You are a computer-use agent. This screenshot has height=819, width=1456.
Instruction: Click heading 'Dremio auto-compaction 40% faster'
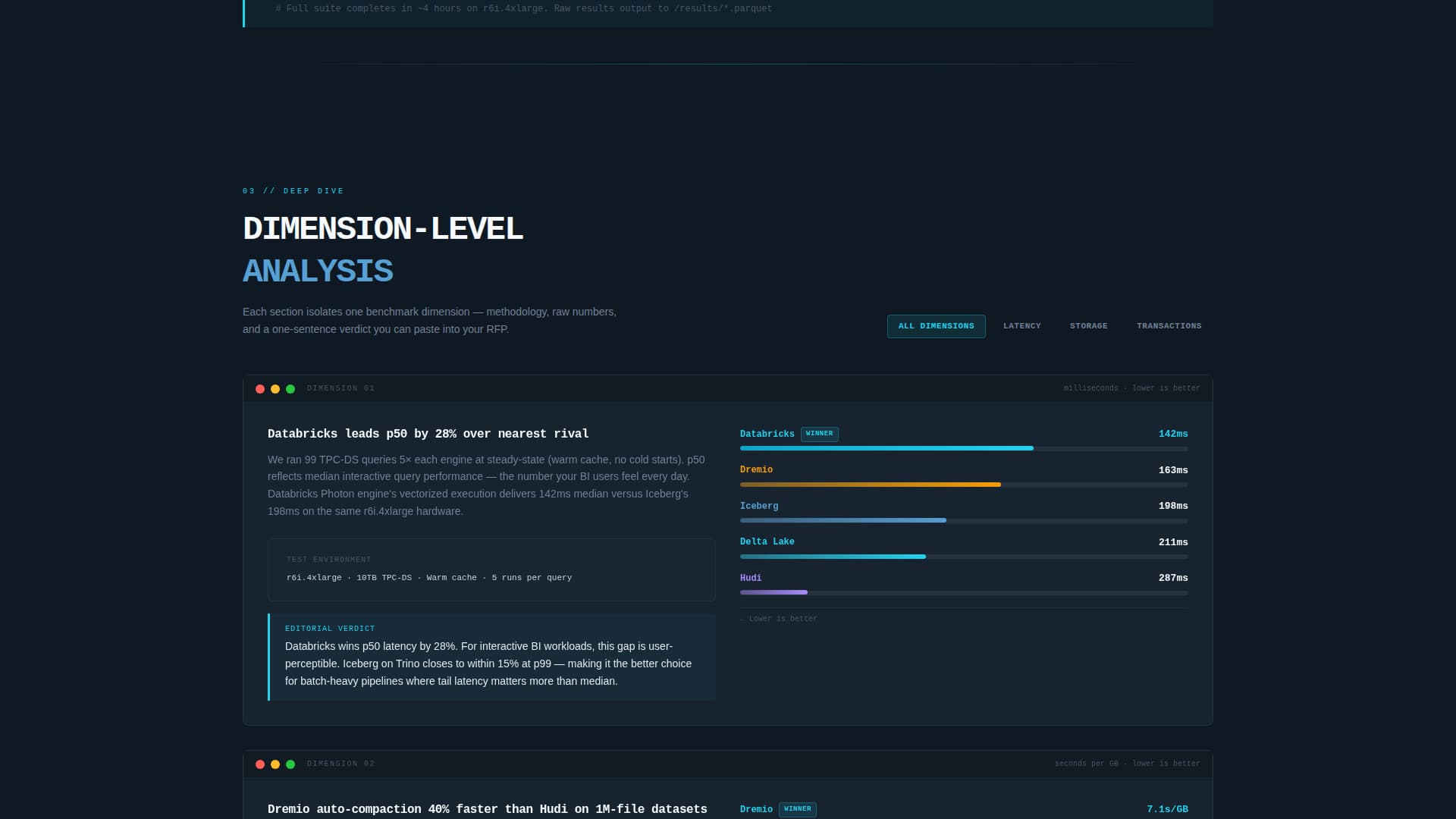(x=487, y=809)
